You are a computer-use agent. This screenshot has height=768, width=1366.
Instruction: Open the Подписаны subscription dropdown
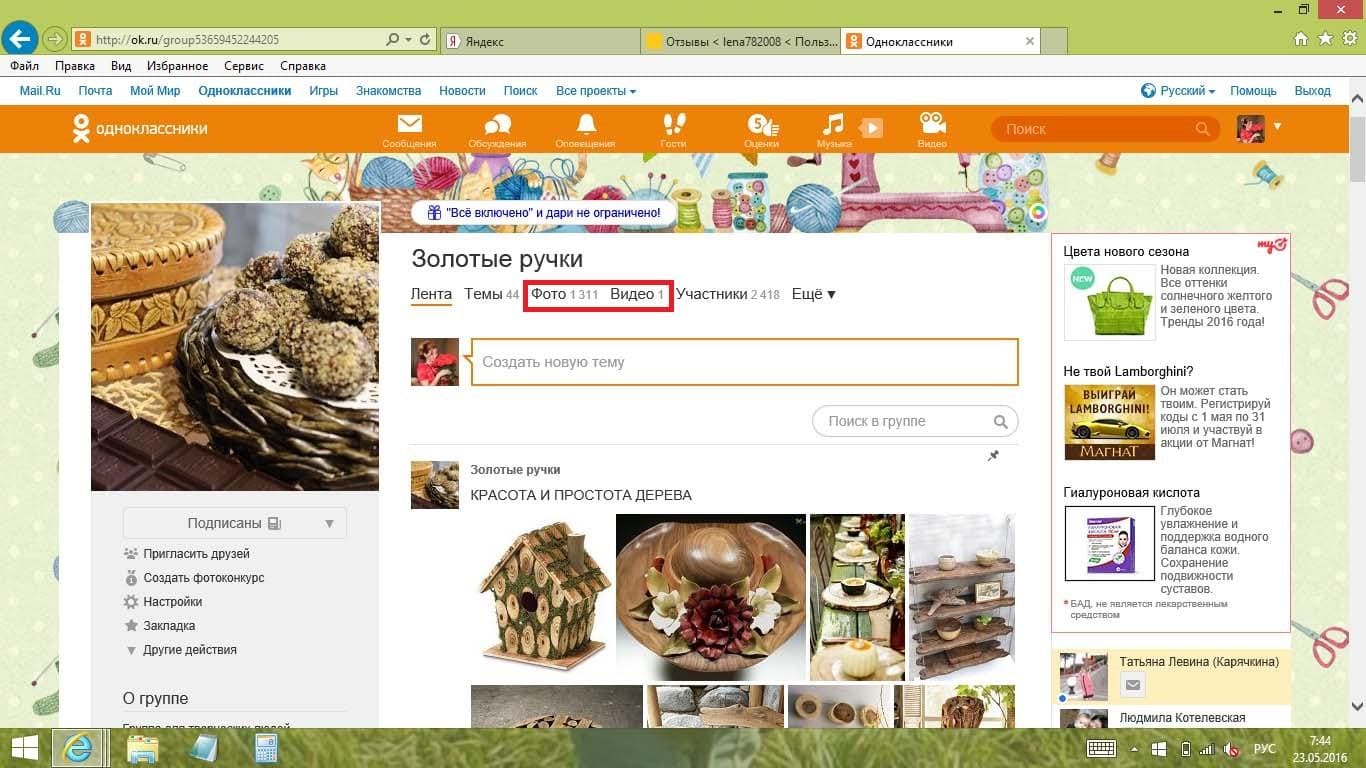[235, 523]
